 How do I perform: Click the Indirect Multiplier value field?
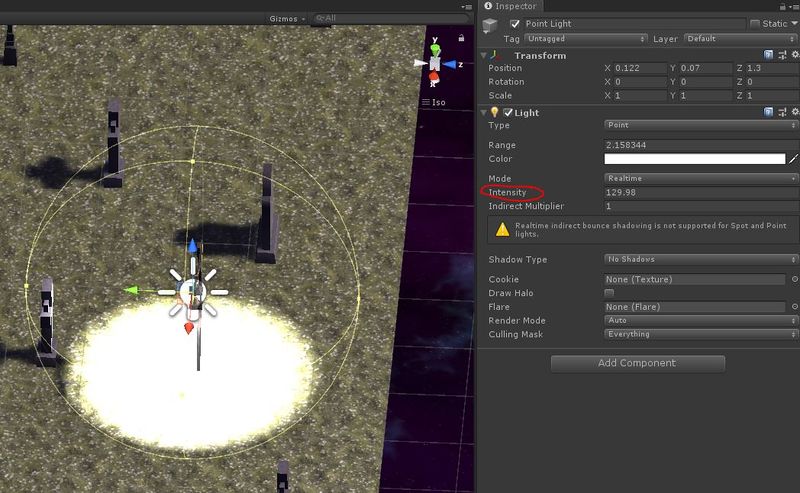click(x=701, y=206)
